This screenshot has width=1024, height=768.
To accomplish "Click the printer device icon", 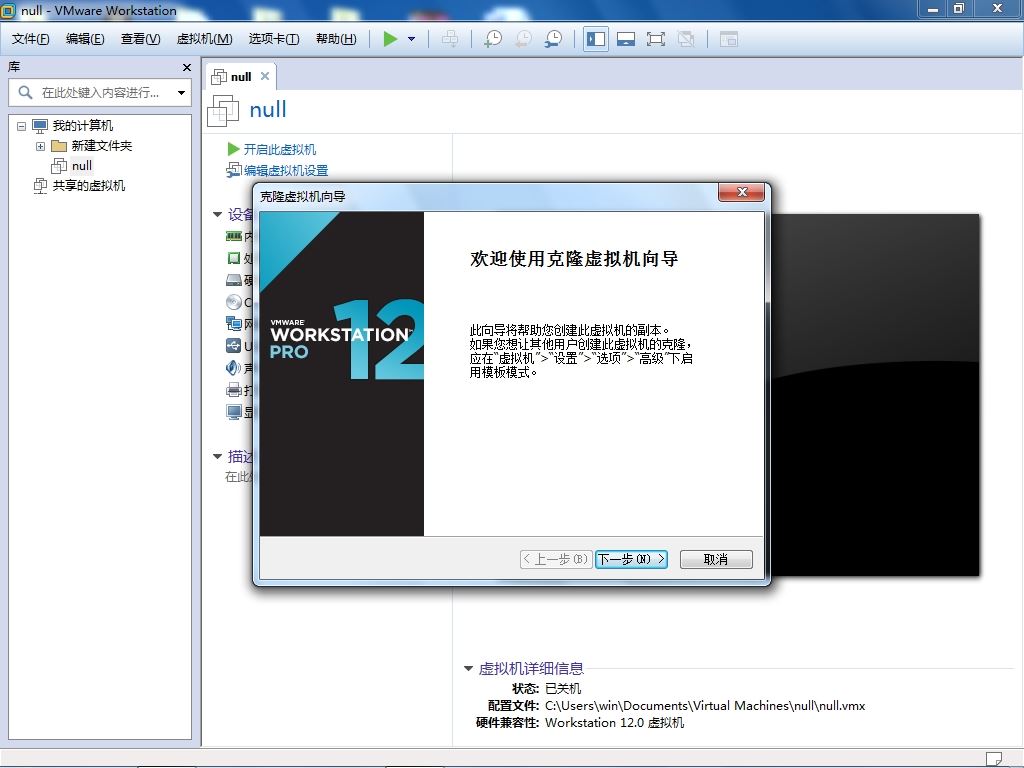I will point(234,391).
